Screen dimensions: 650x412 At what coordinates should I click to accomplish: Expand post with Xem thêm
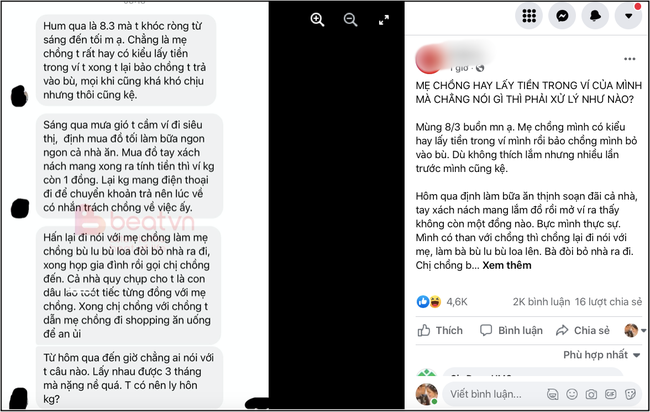click(507, 265)
